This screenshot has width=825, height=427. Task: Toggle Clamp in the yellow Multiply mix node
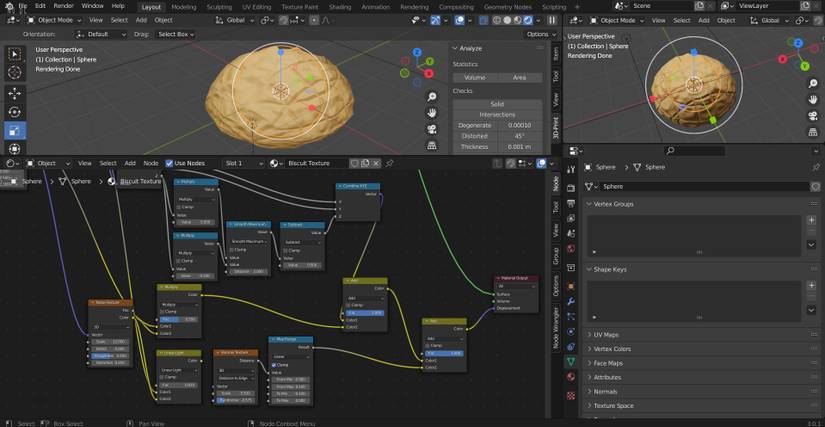pos(163,312)
